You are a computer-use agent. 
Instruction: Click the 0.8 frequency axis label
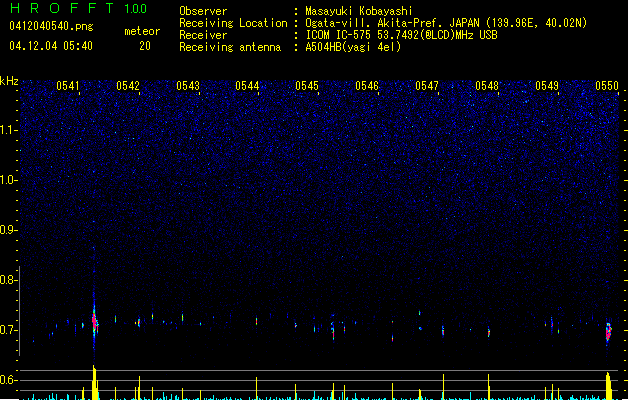point(8,280)
